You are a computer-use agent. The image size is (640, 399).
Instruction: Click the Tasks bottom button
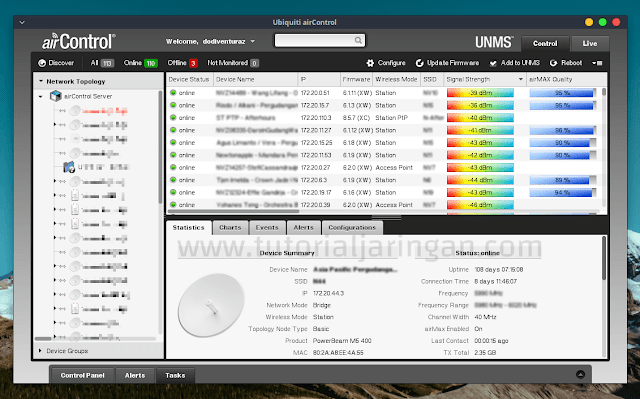pyautogui.click(x=176, y=375)
